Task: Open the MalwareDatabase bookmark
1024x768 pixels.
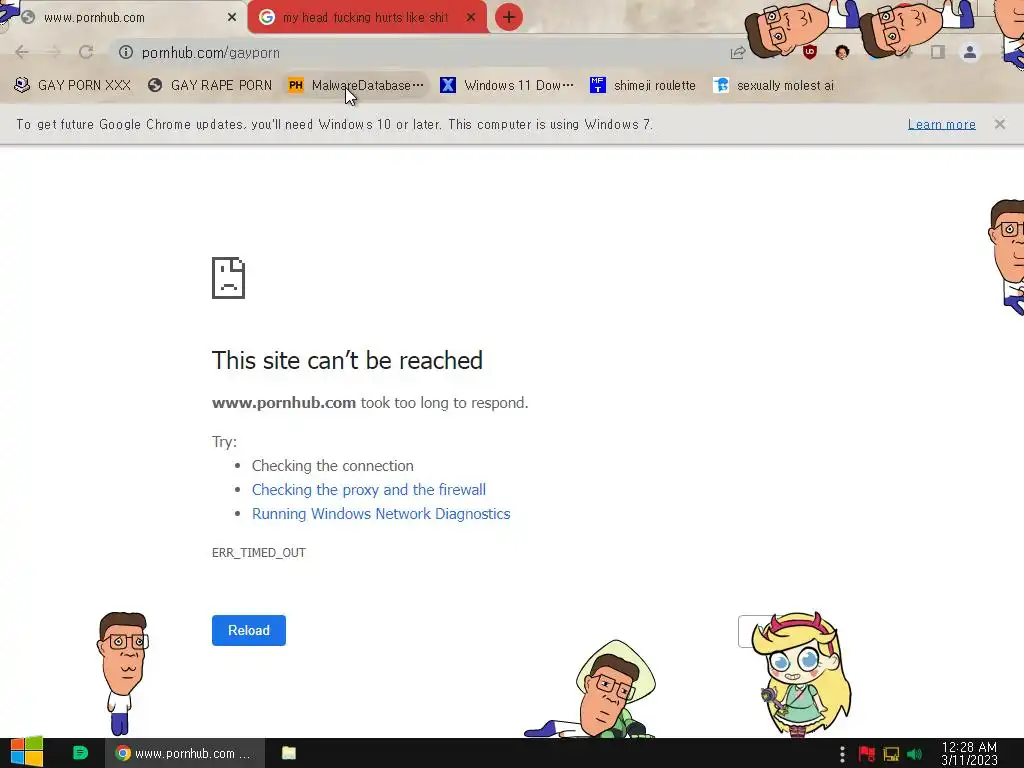Action: pos(357,86)
